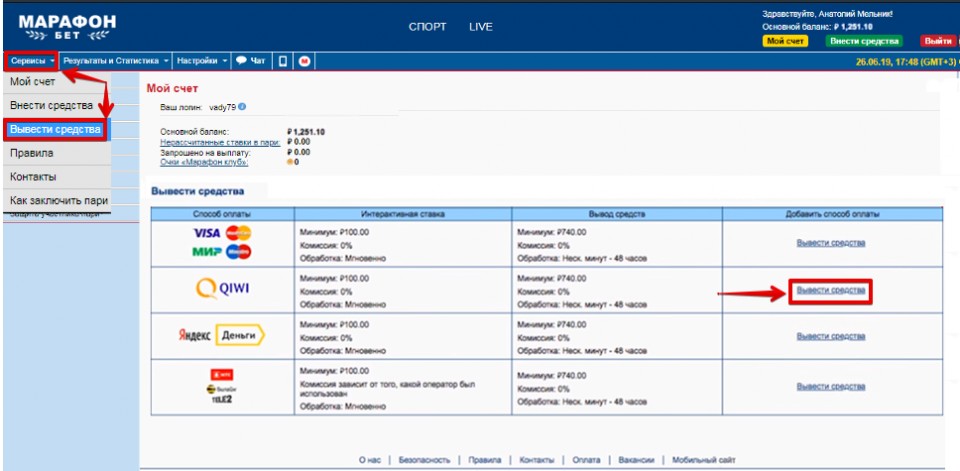The image size is (960, 471).
Task: Click text Комиссия зависит от того, какой оператор
Action: (x=387, y=388)
